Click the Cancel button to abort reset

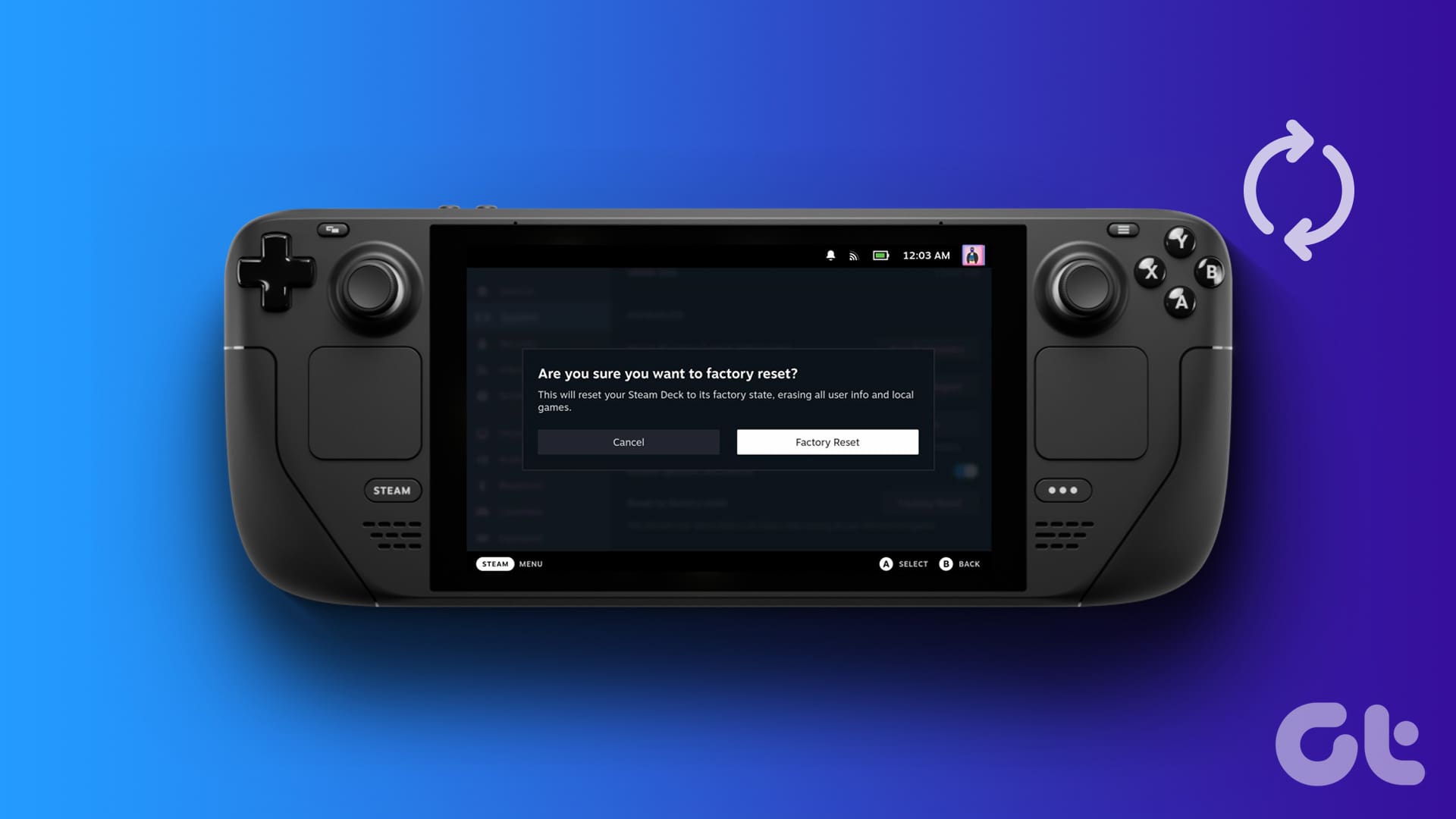pyautogui.click(x=628, y=442)
